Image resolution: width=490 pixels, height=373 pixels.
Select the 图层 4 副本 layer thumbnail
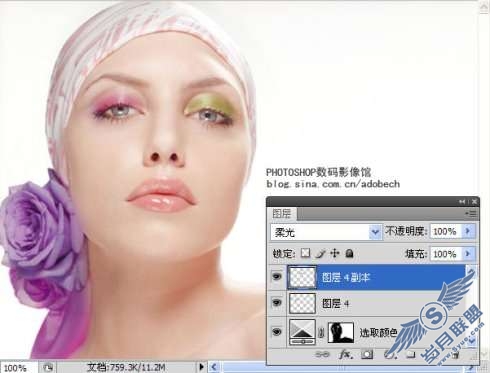(302, 277)
